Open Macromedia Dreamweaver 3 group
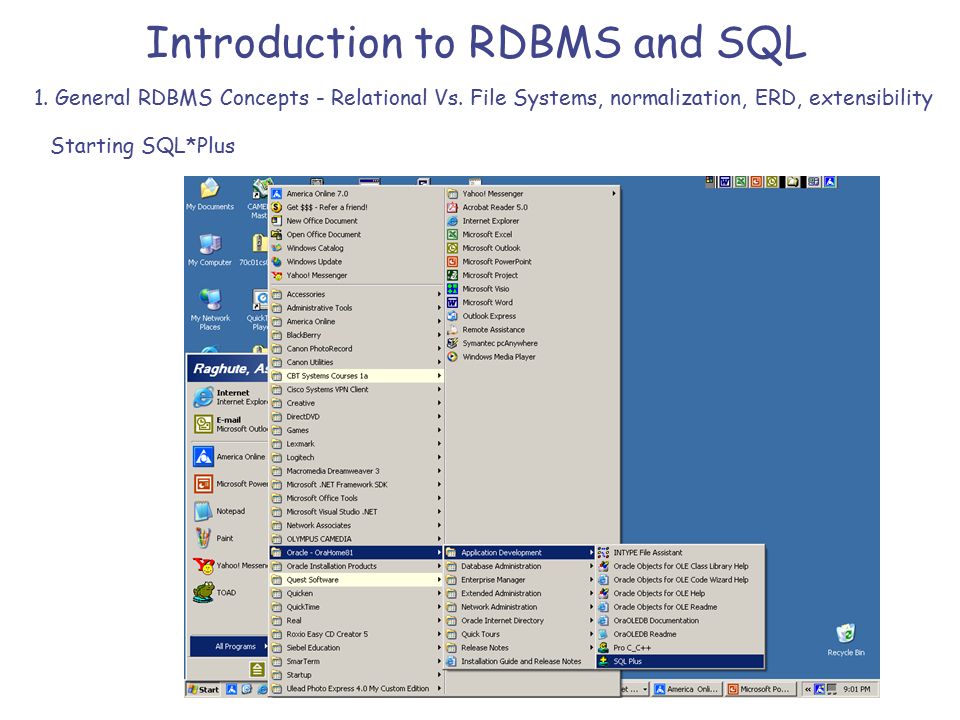 point(356,471)
